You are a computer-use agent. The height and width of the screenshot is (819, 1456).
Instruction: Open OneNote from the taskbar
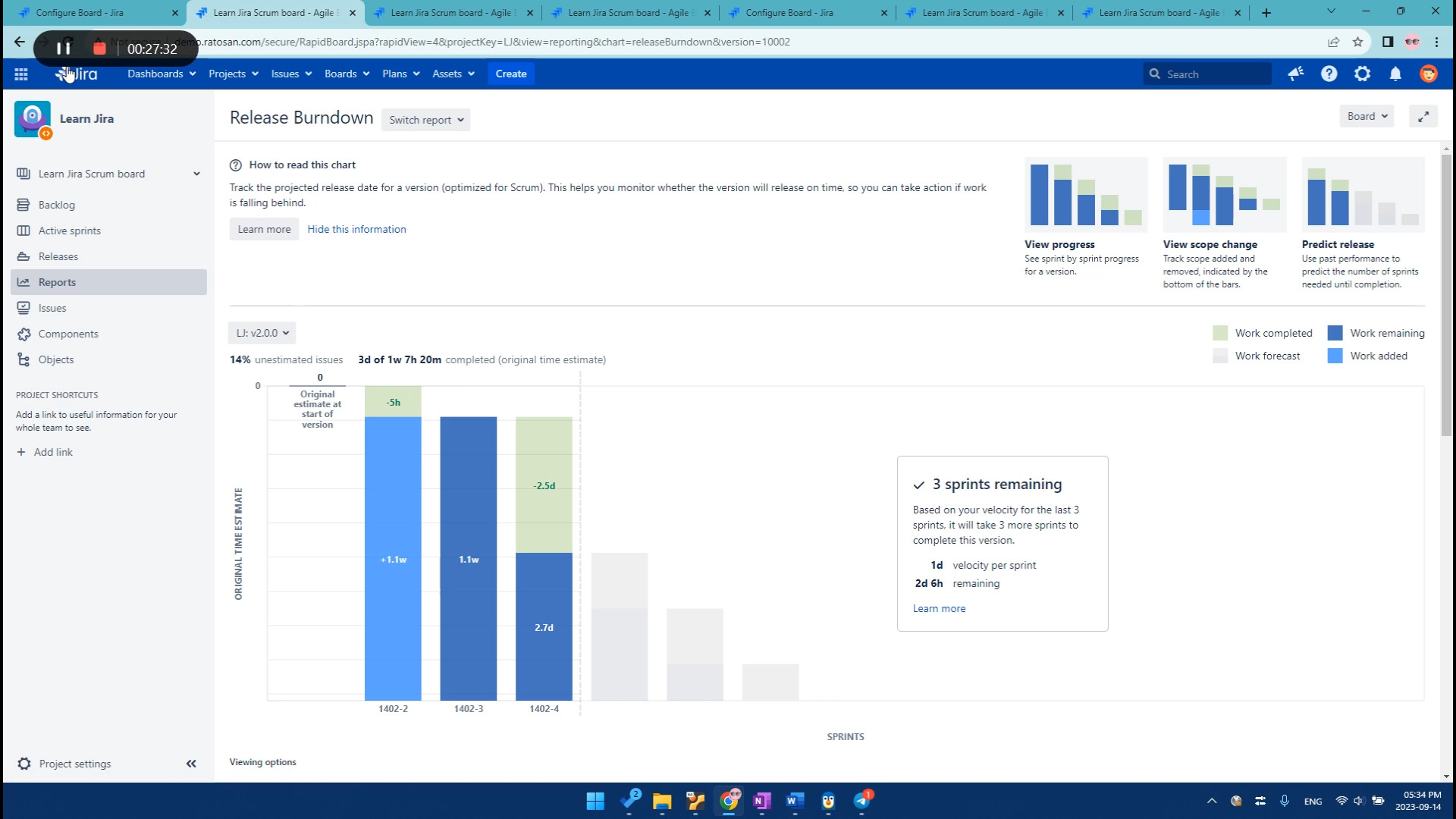tap(761, 801)
